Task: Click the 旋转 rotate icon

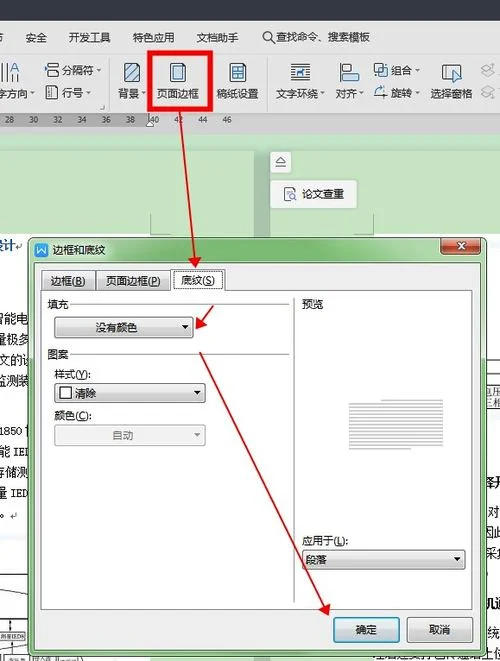Action: [x=380, y=91]
